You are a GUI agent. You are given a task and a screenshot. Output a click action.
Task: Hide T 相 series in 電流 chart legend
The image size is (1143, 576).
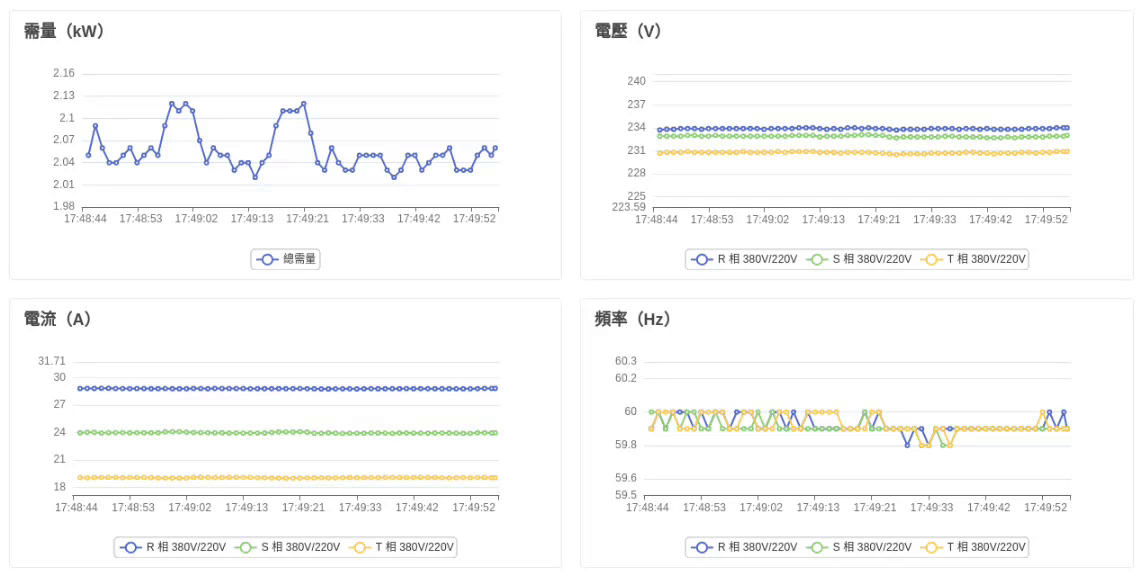(402, 547)
